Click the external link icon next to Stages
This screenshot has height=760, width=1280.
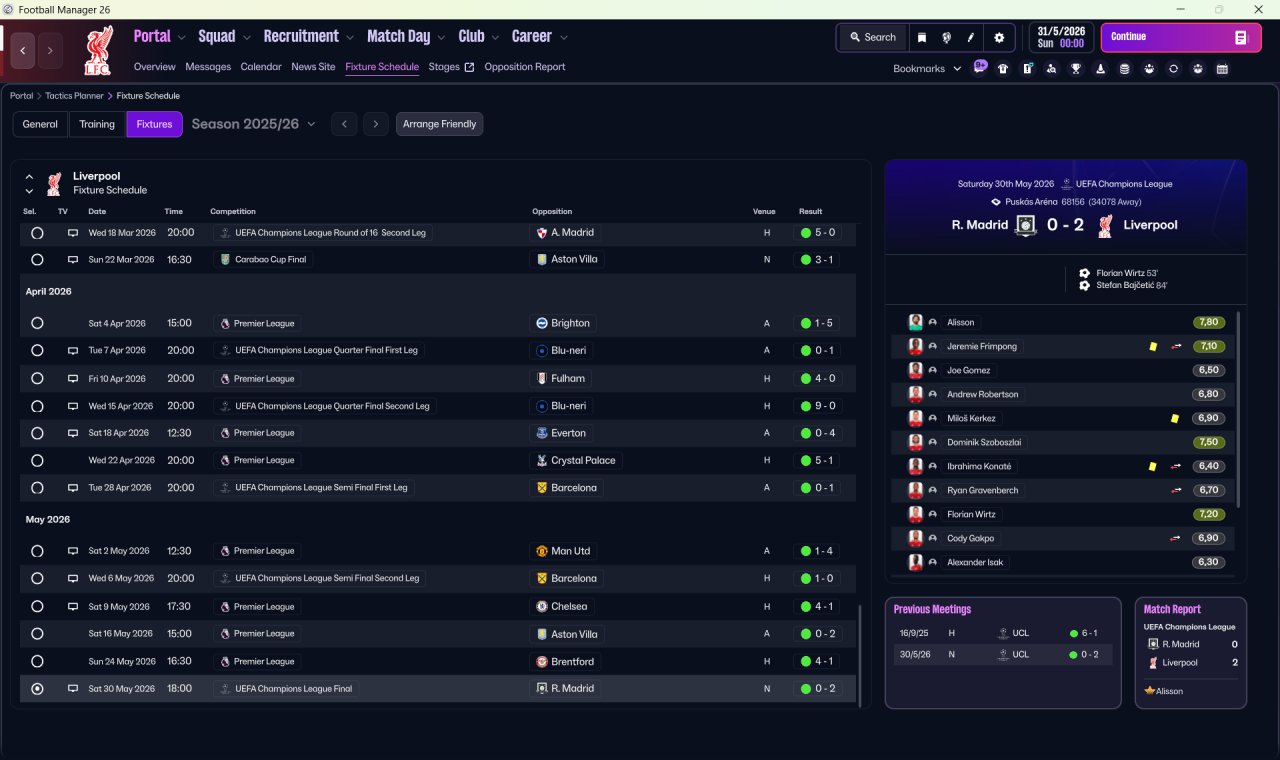pyautogui.click(x=469, y=67)
